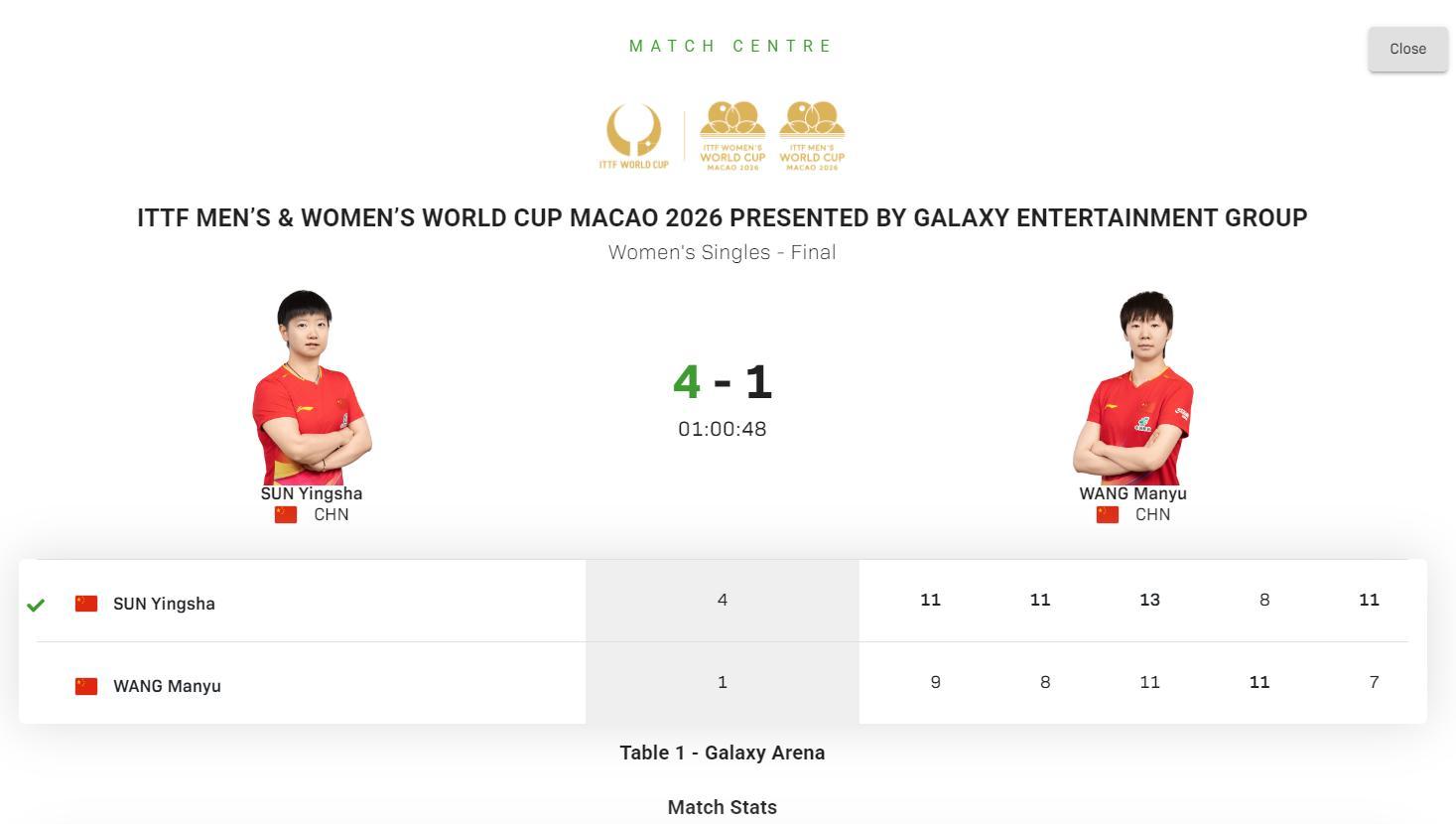Click the China flag under WANG Manyu's photo
The image size is (1456, 824).
(x=1108, y=514)
